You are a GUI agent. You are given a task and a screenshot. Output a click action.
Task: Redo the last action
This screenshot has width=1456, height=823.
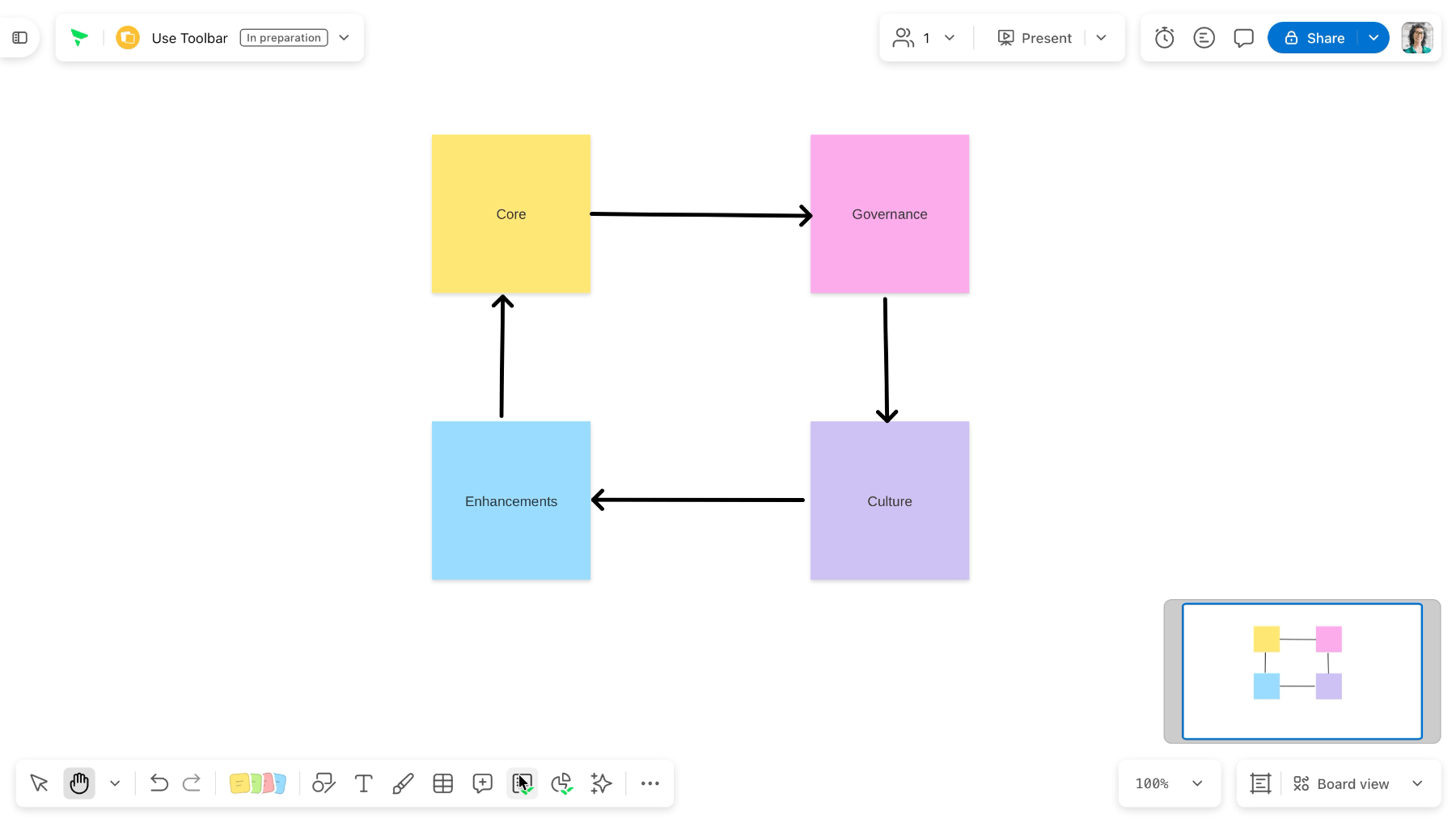tap(192, 783)
